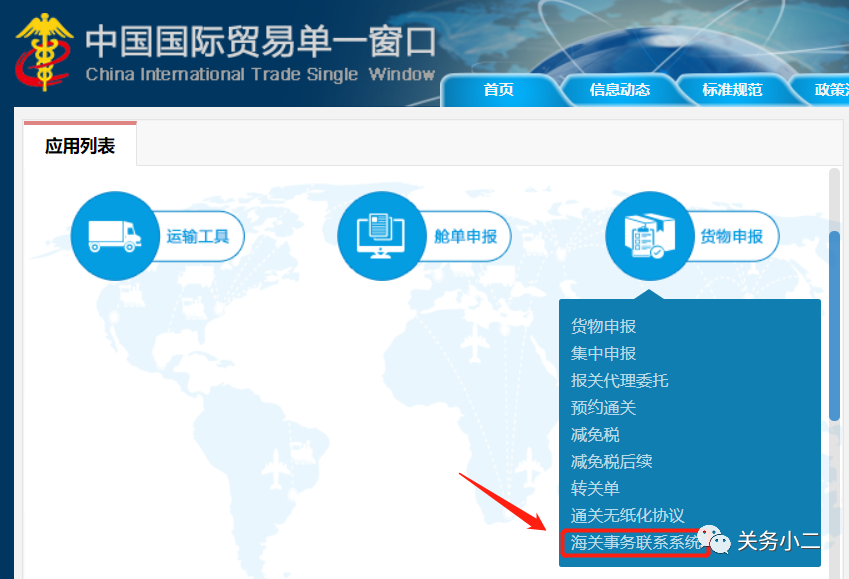
Task: Click the truck icon for 运输工具
Action: click(x=115, y=236)
